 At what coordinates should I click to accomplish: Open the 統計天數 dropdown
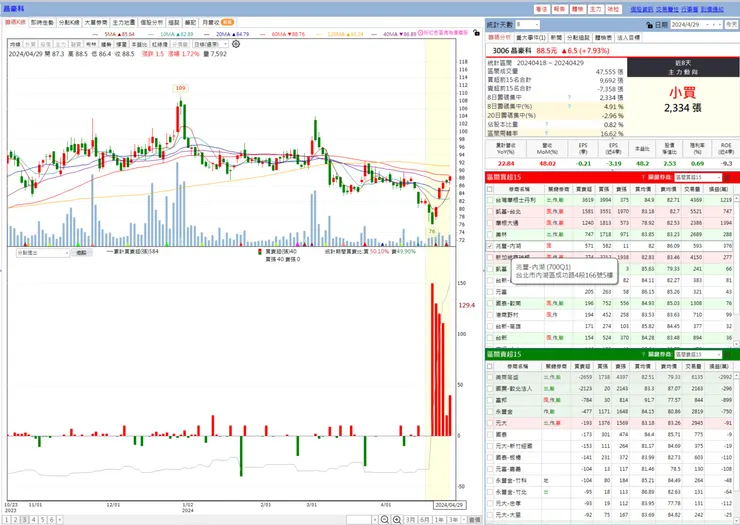[527, 25]
